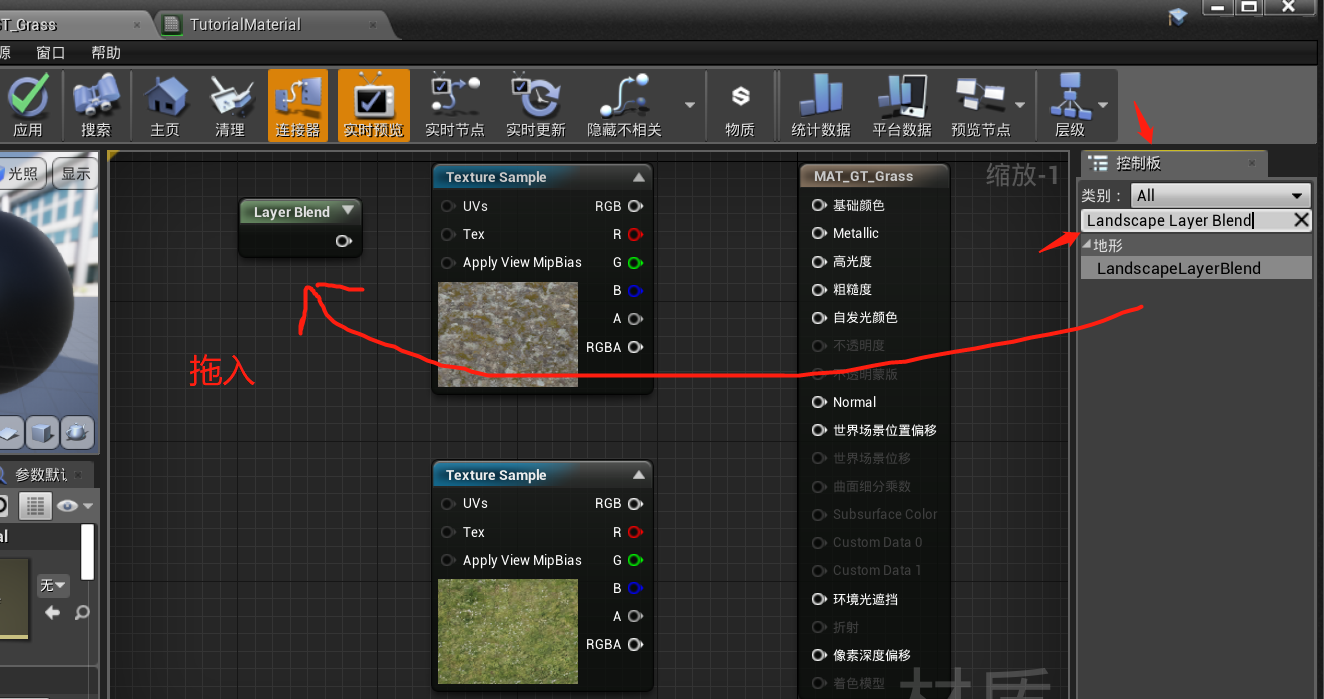
Task: Click the 搜索 (Search) toolbar icon
Action: click(x=96, y=105)
